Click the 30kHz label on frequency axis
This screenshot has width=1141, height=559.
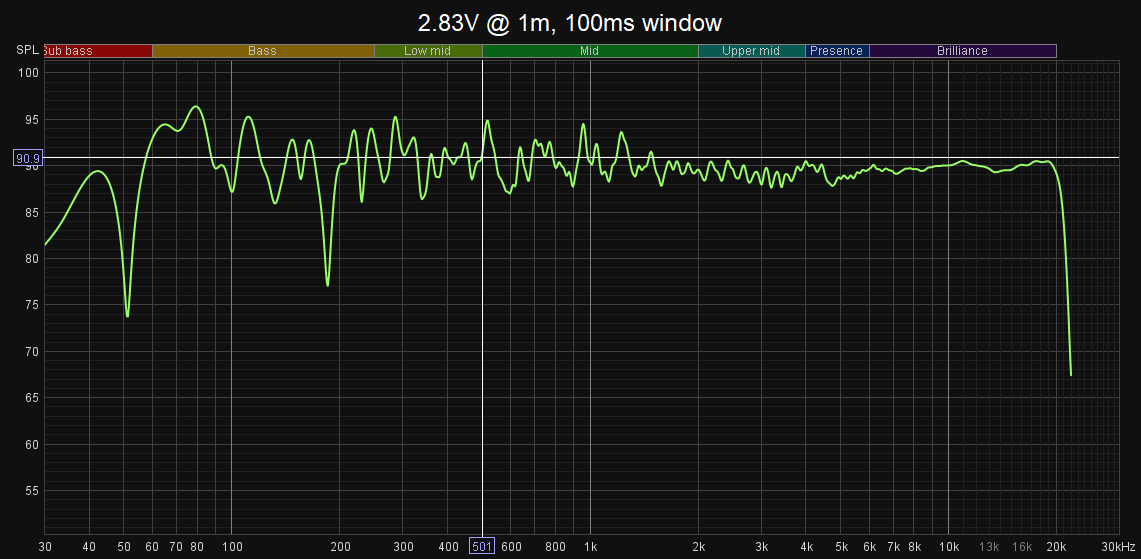[x=1118, y=547]
